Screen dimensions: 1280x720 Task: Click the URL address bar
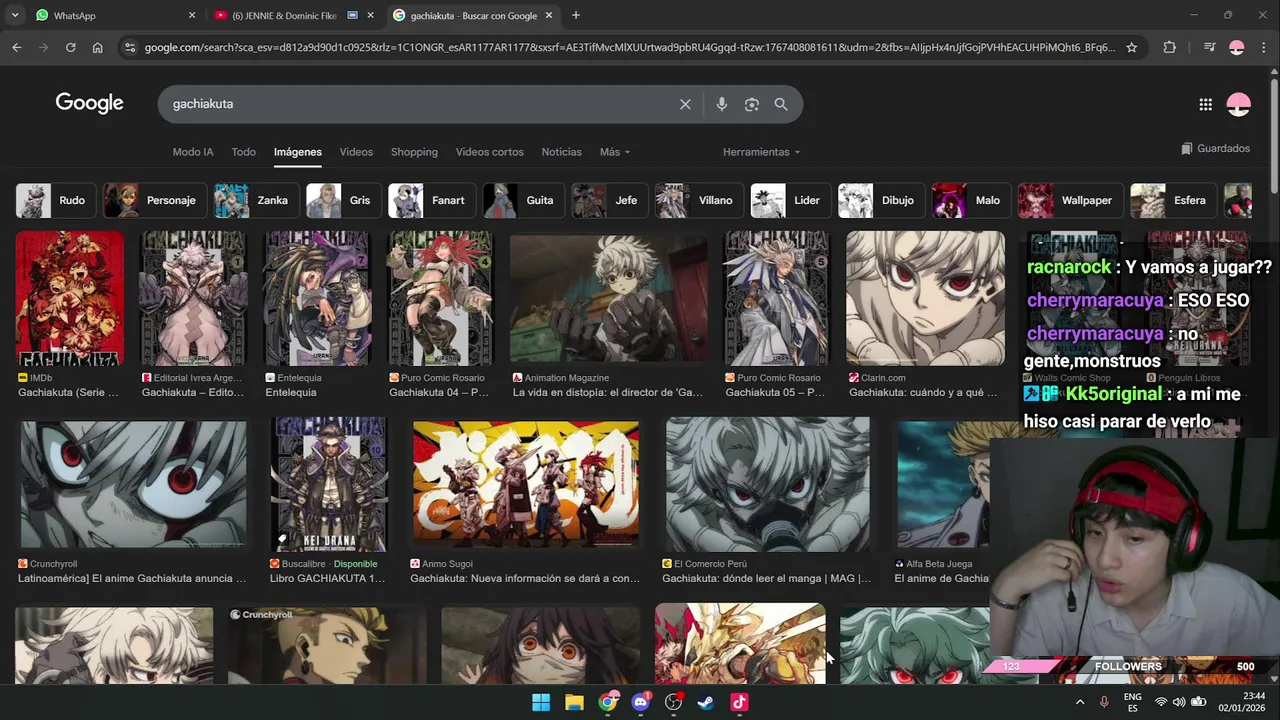pyautogui.click(x=629, y=47)
